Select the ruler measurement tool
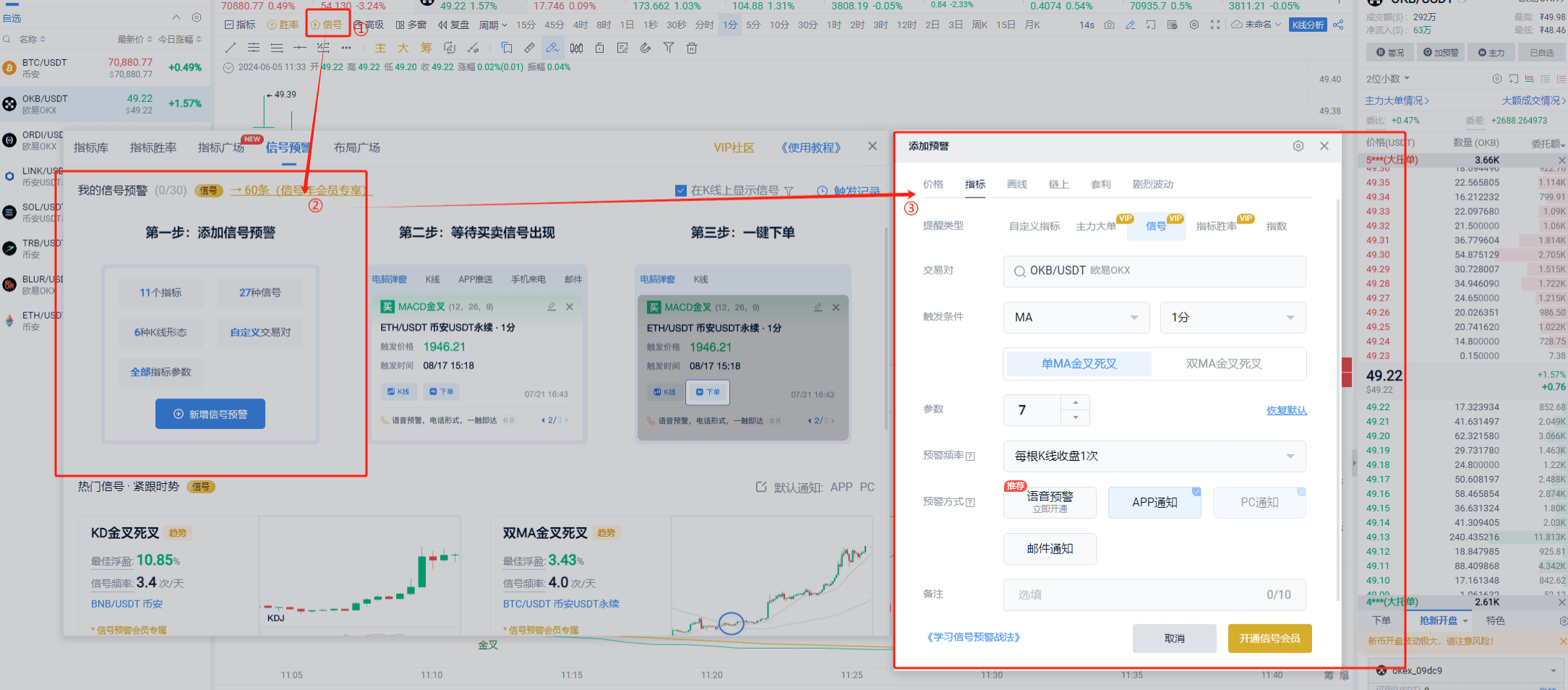The height and width of the screenshot is (690, 1568). [x=529, y=48]
